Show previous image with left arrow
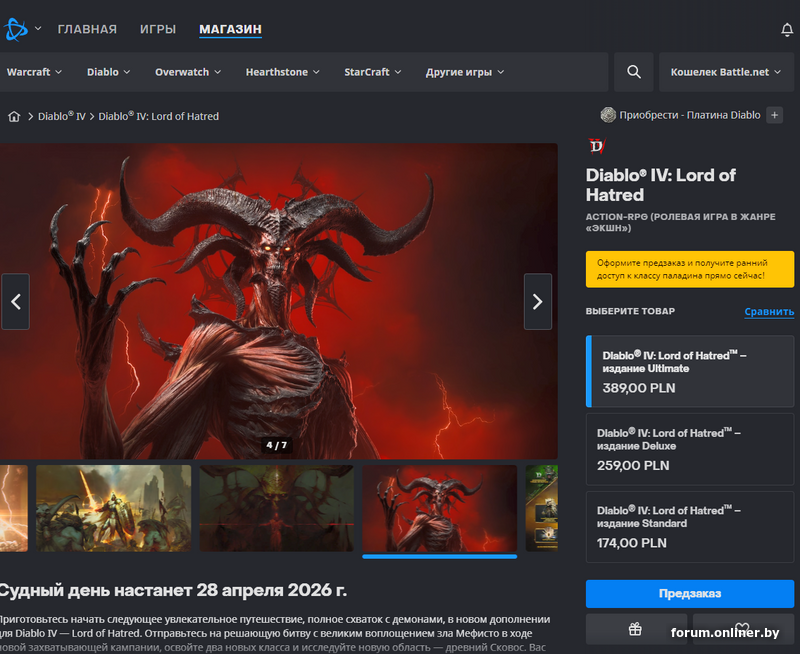Viewport: 800px width, 654px height. [16, 301]
